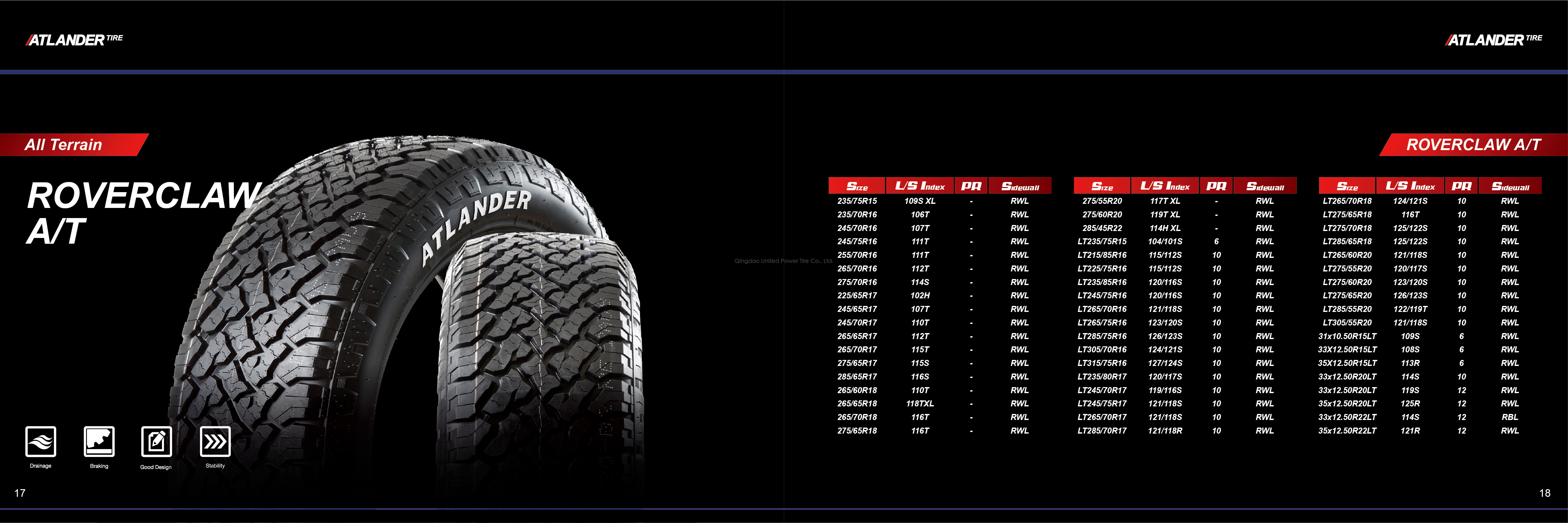This screenshot has width=1568, height=523.
Task: Select the size cell 285/45R22
Action: (1102, 228)
